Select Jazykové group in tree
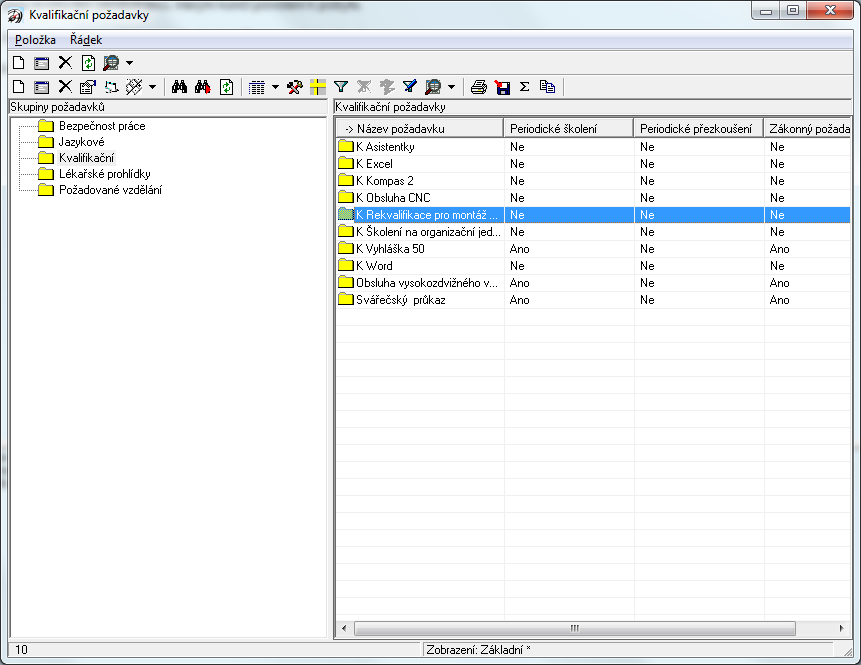The width and height of the screenshot is (861, 665). tap(81, 142)
